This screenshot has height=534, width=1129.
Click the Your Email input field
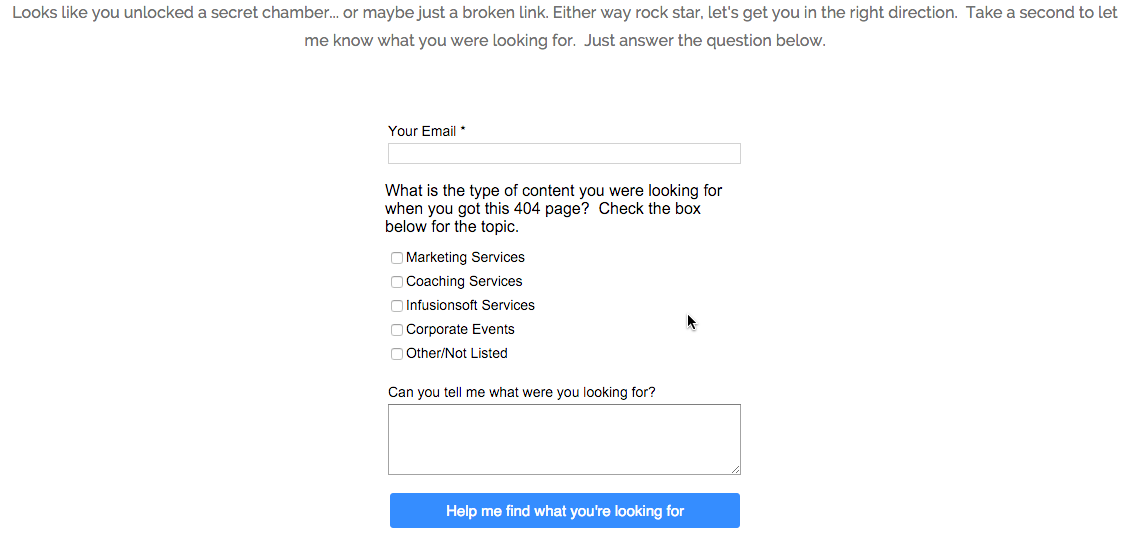[564, 153]
